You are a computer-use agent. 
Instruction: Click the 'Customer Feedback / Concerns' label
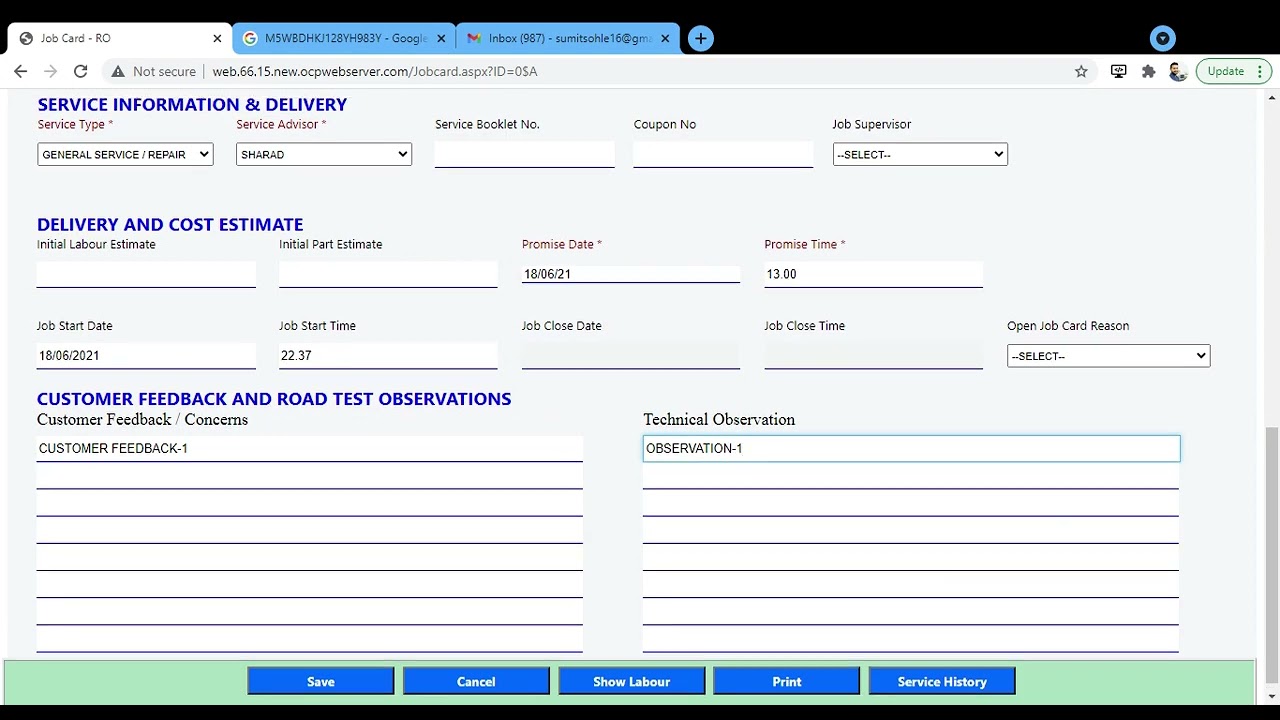[142, 419]
